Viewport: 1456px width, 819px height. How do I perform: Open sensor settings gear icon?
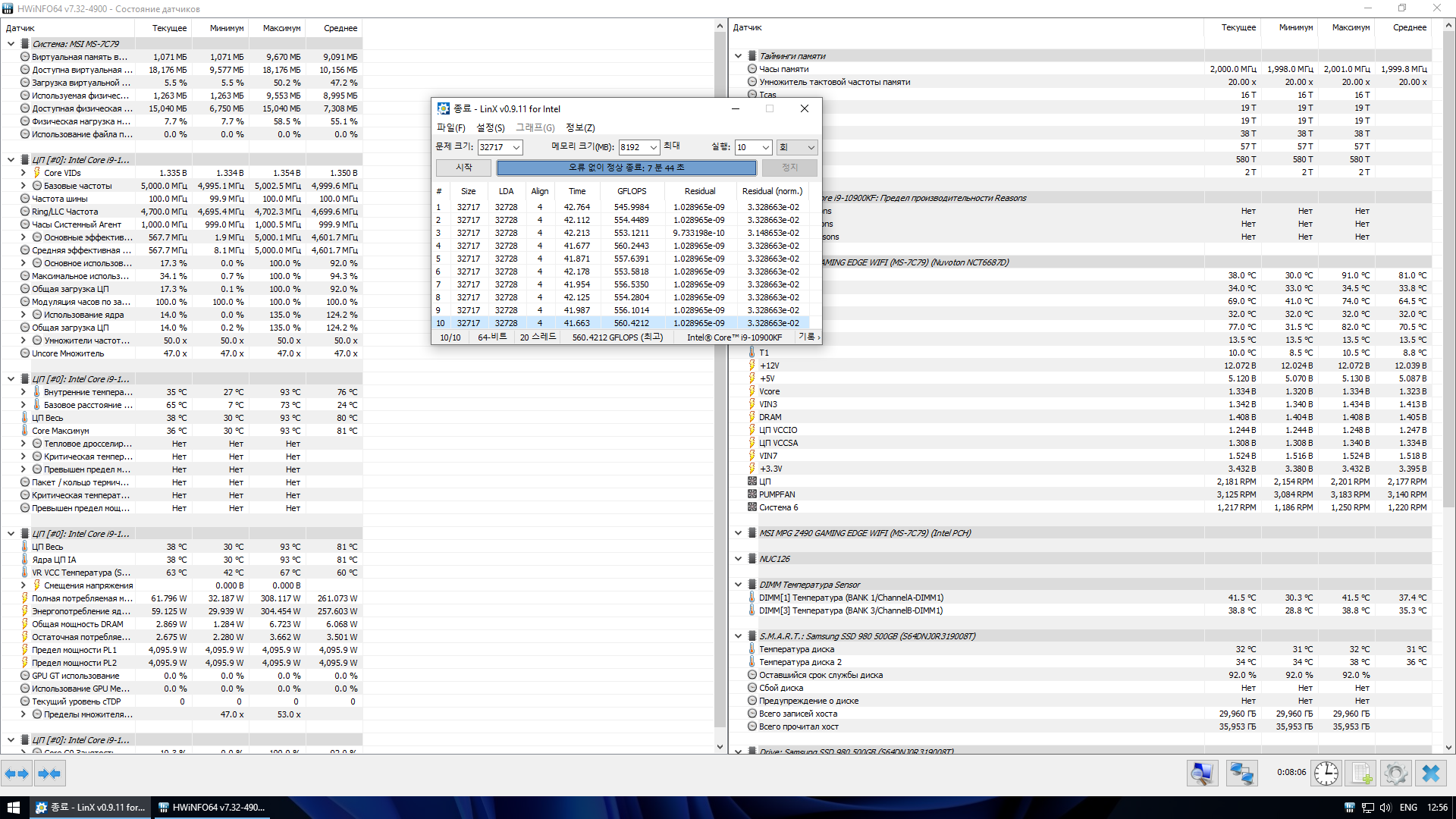pyautogui.click(x=1395, y=773)
